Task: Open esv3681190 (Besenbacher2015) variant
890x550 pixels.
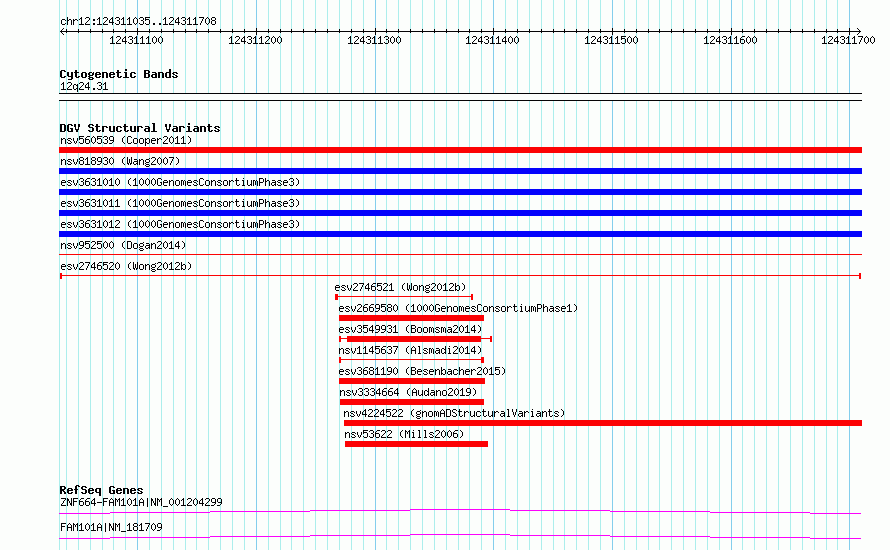Action: pyautogui.click(x=422, y=371)
